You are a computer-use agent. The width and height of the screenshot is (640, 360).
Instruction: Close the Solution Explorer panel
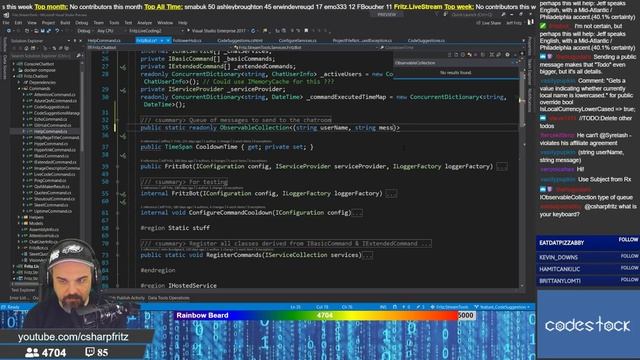(80, 41)
